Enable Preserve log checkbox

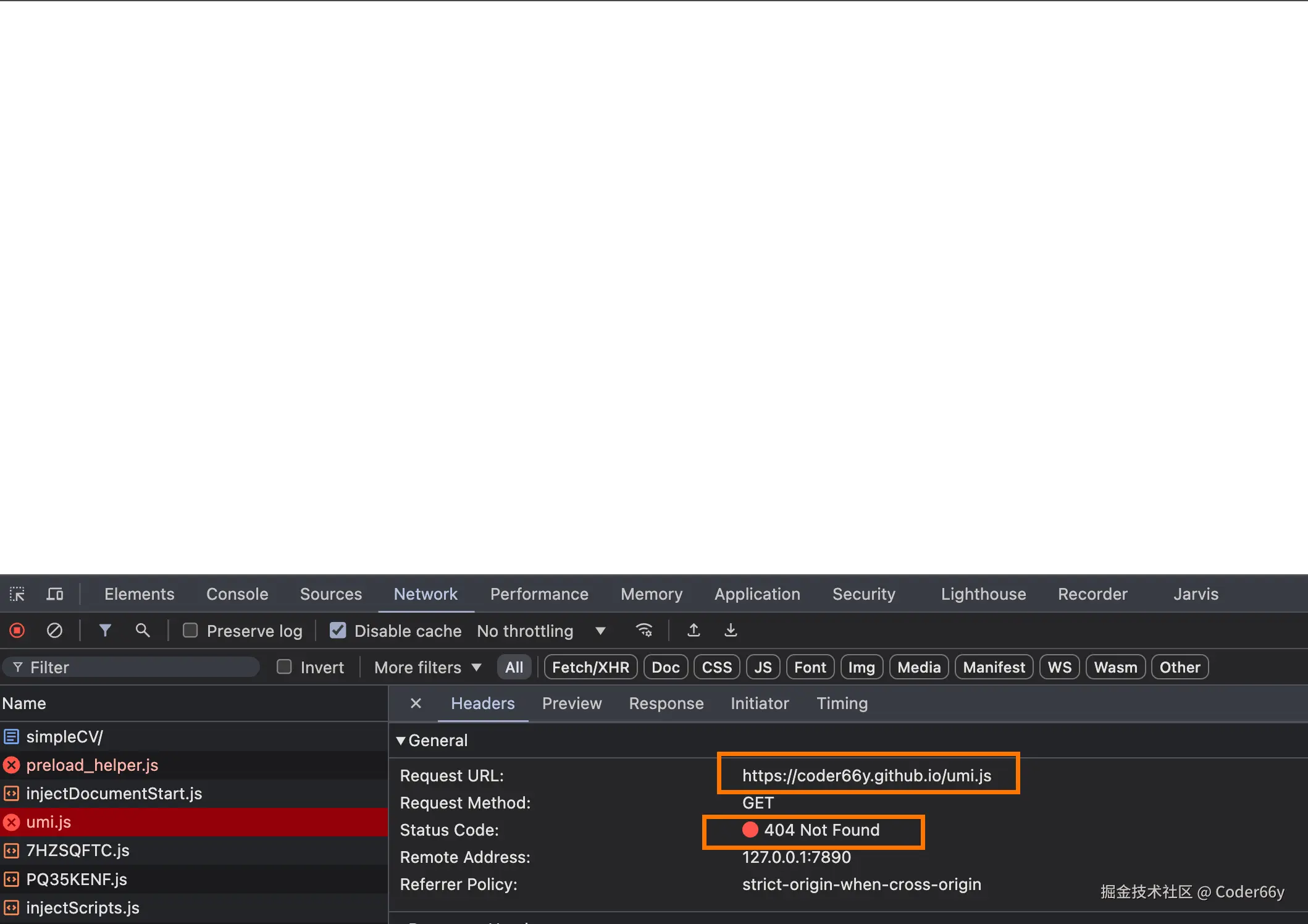pos(190,631)
